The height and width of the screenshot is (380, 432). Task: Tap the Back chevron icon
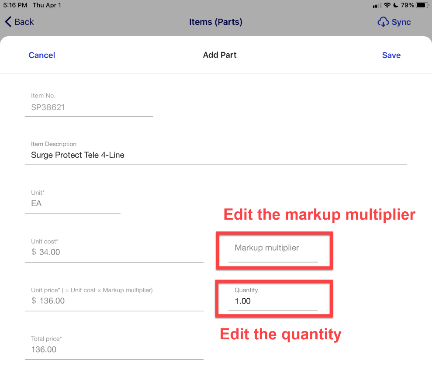tap(8, 22)
